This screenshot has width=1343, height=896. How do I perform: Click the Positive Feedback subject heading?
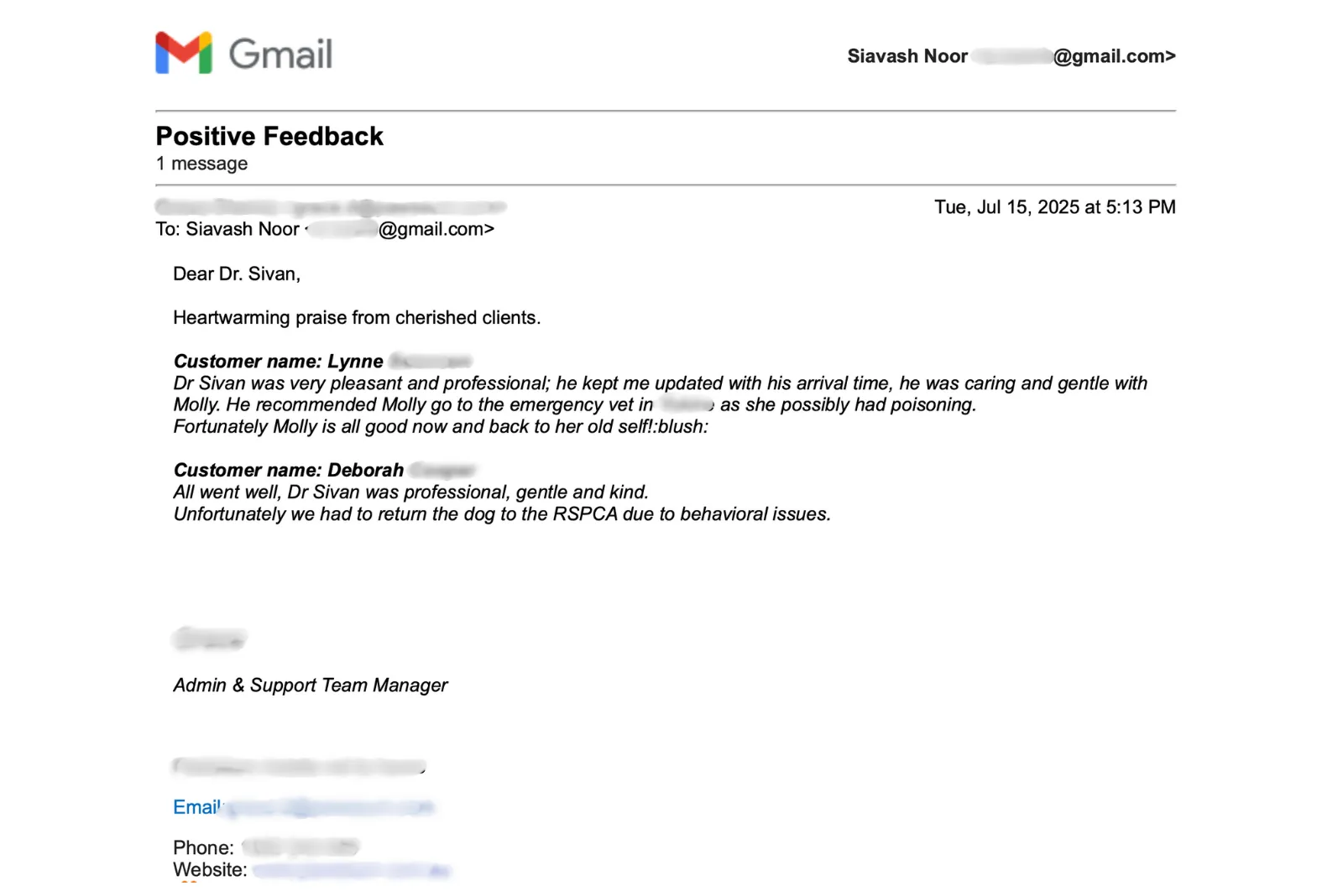coord(269,136)
